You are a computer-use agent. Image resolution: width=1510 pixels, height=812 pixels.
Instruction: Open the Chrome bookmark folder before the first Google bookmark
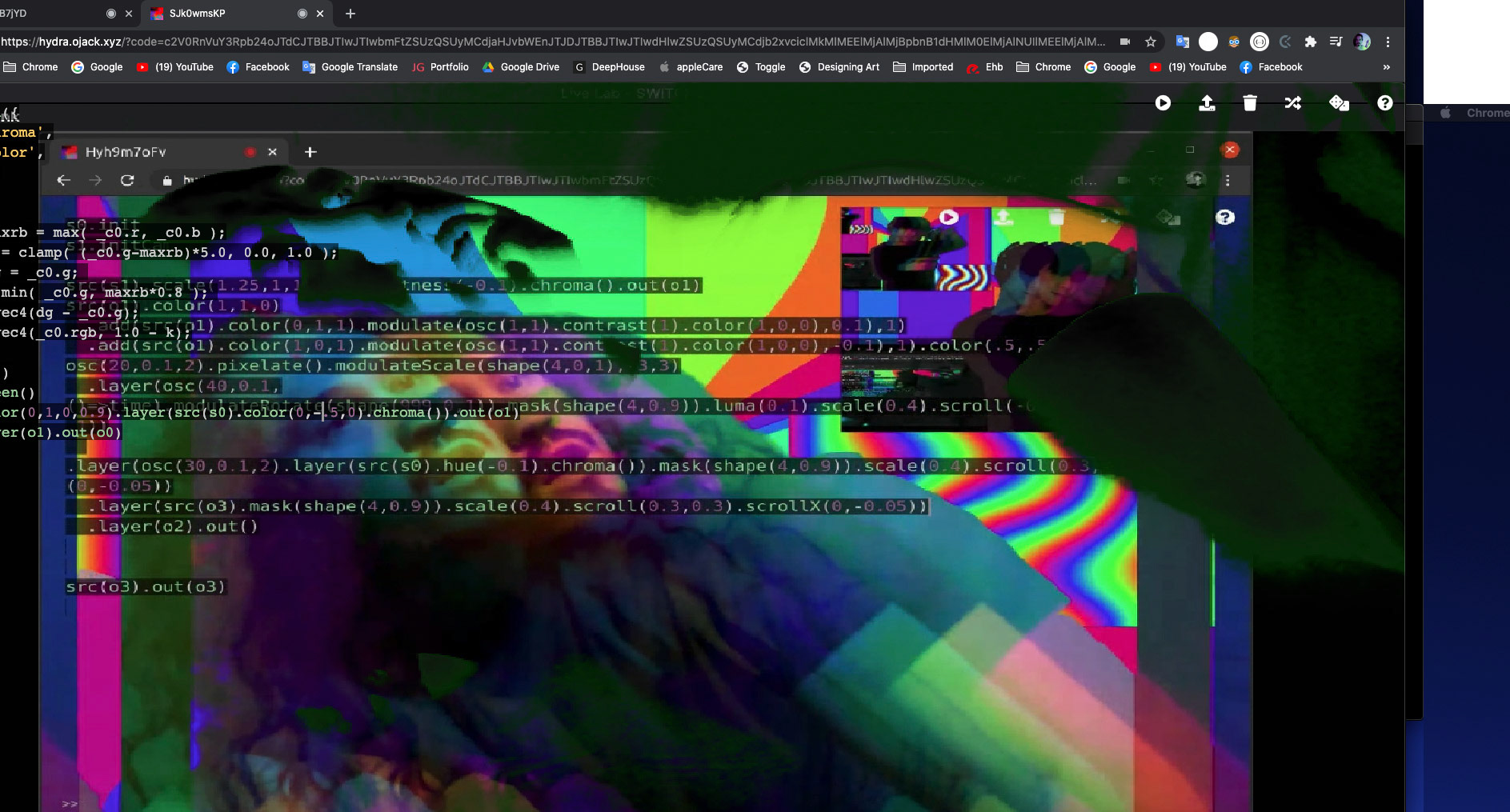coord(30,67)
